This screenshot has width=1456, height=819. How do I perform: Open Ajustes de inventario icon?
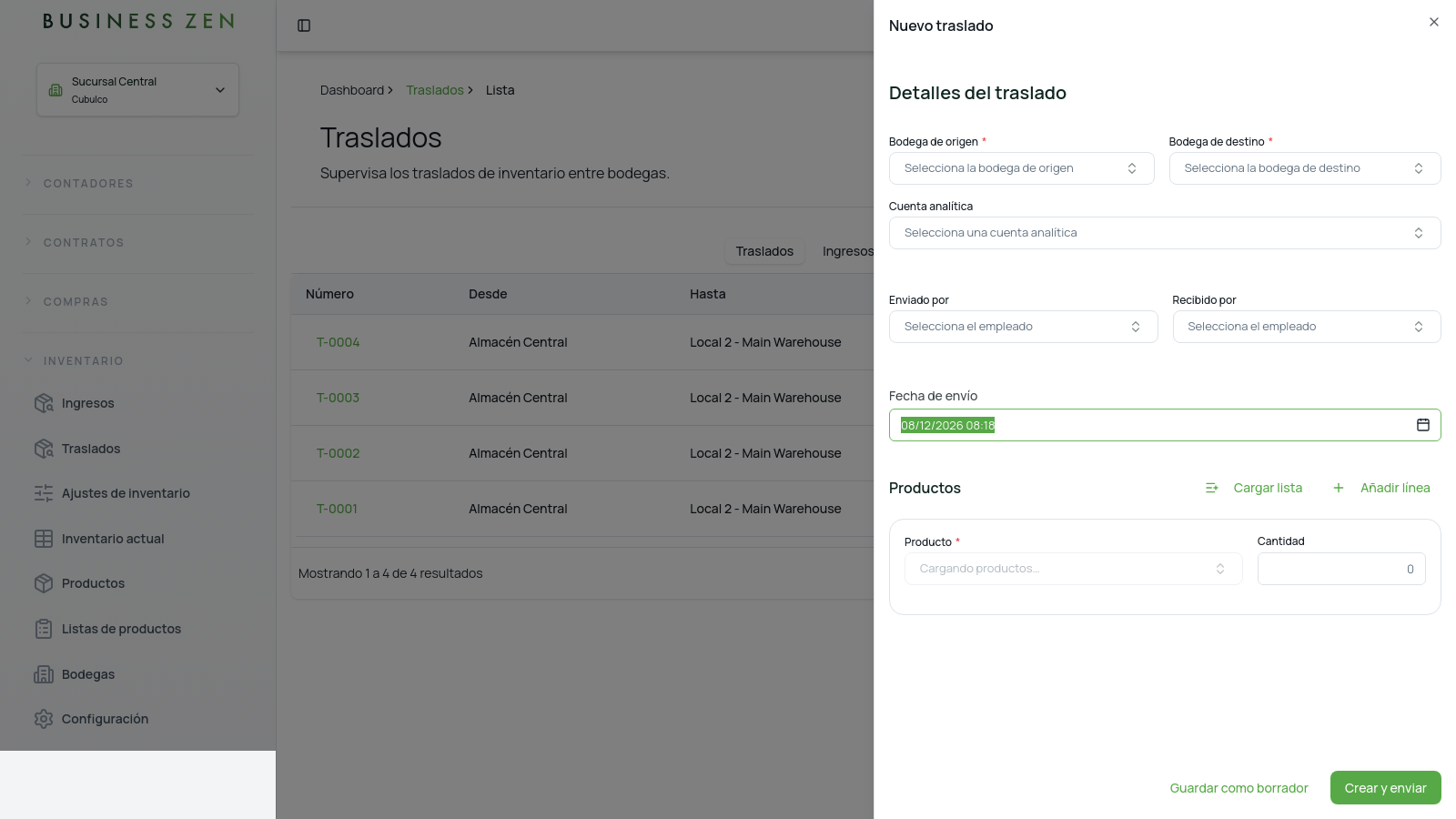coord(44,493)
